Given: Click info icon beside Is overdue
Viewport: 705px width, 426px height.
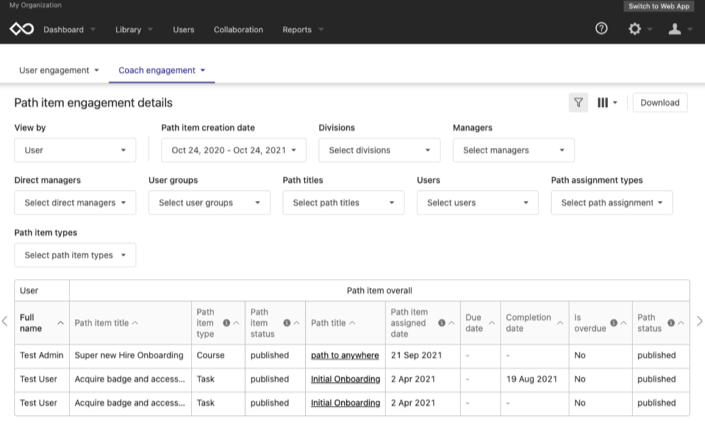Looking at the screenshot, I should (614, 323).
